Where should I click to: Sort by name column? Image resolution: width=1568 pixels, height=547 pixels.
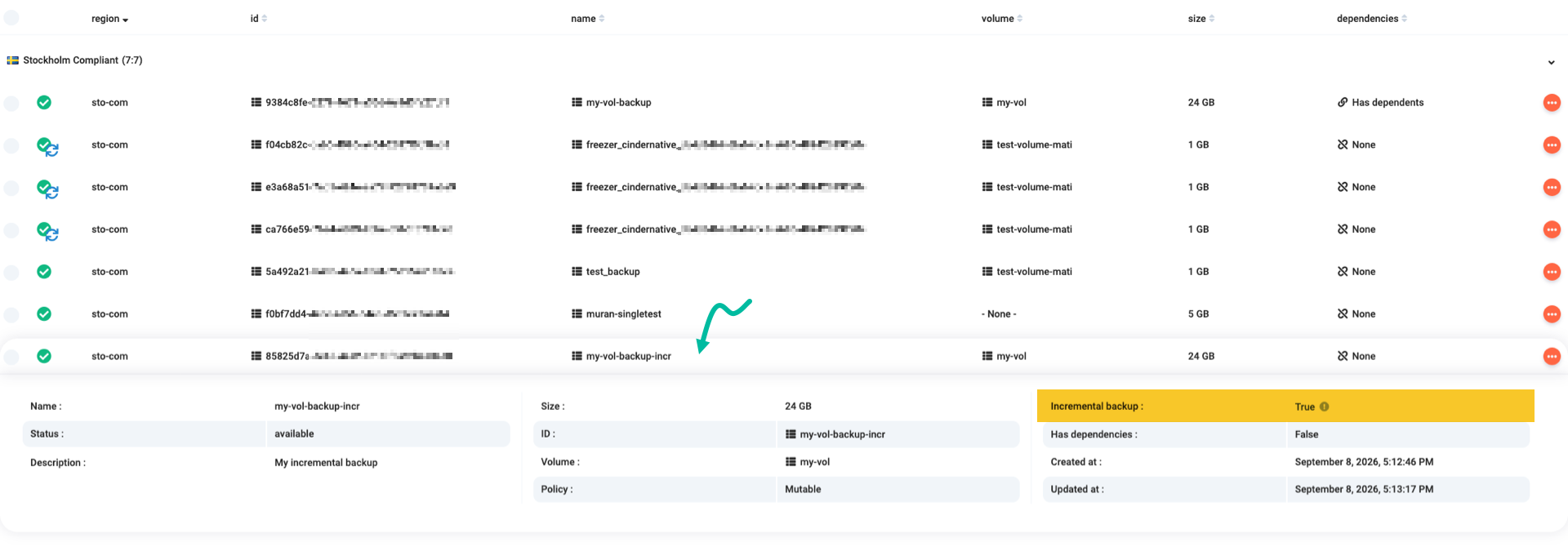[x=588, y=19]
